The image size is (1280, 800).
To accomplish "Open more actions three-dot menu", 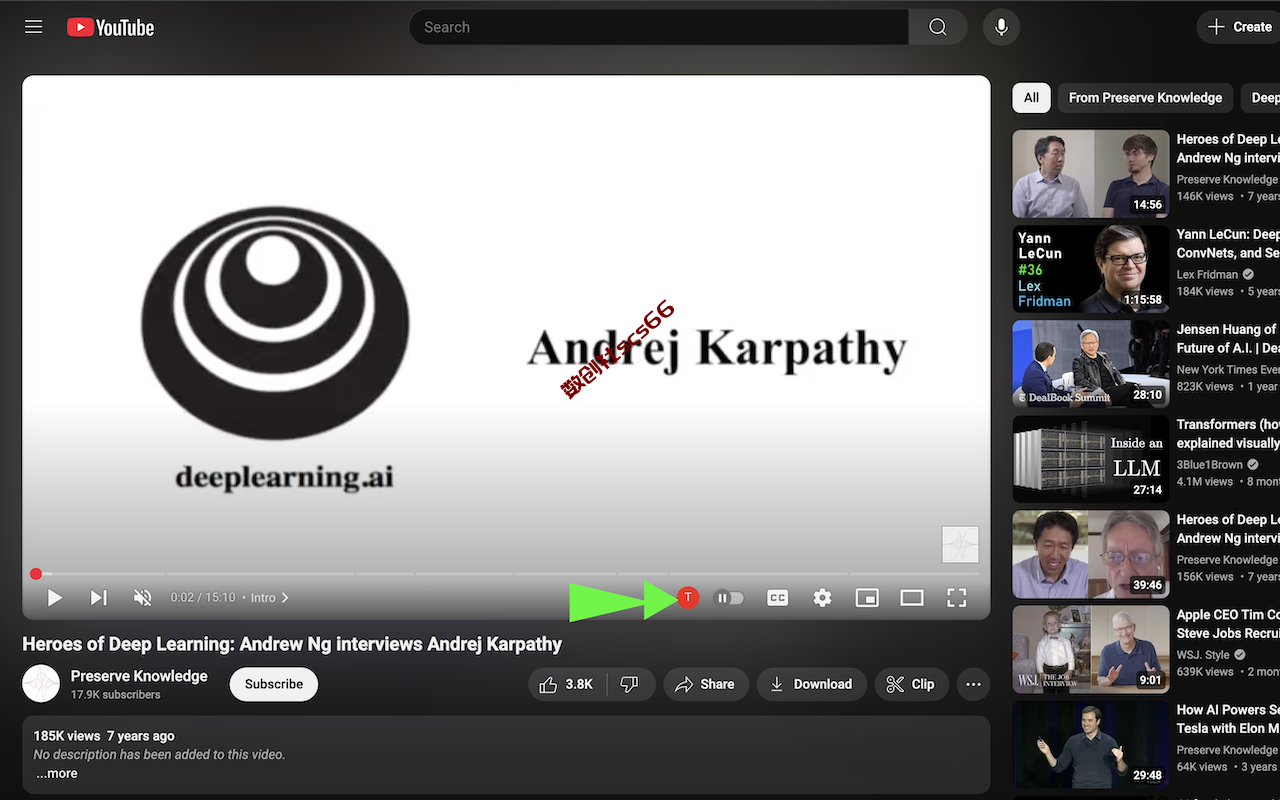I will [974, 684].
